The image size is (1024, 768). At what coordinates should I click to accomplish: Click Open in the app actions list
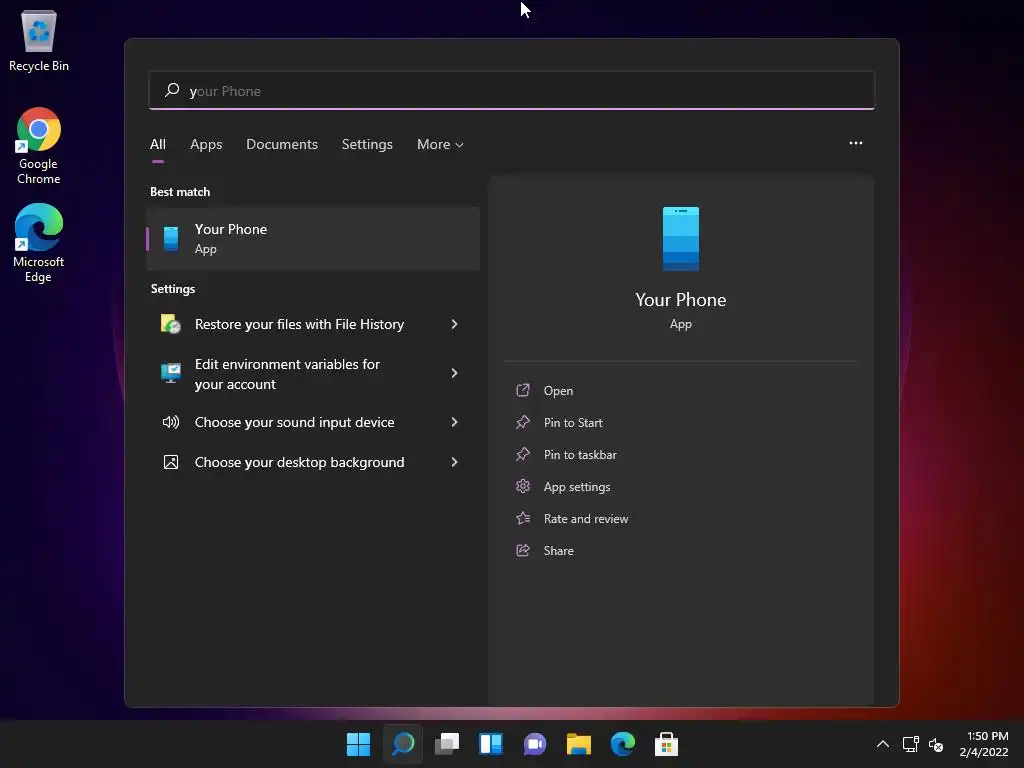558,391
